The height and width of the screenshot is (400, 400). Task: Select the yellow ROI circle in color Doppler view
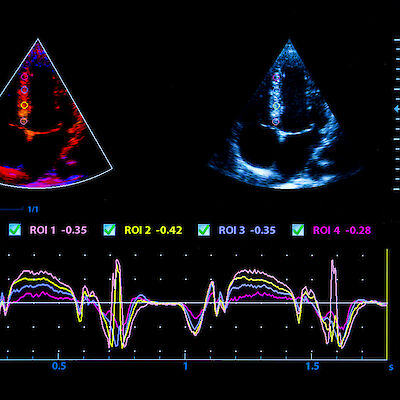tap(24, 105)
